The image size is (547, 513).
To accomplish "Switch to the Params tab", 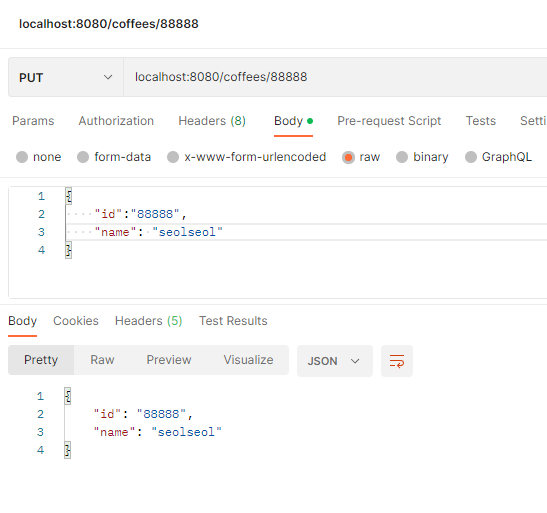I will [33, 121].
